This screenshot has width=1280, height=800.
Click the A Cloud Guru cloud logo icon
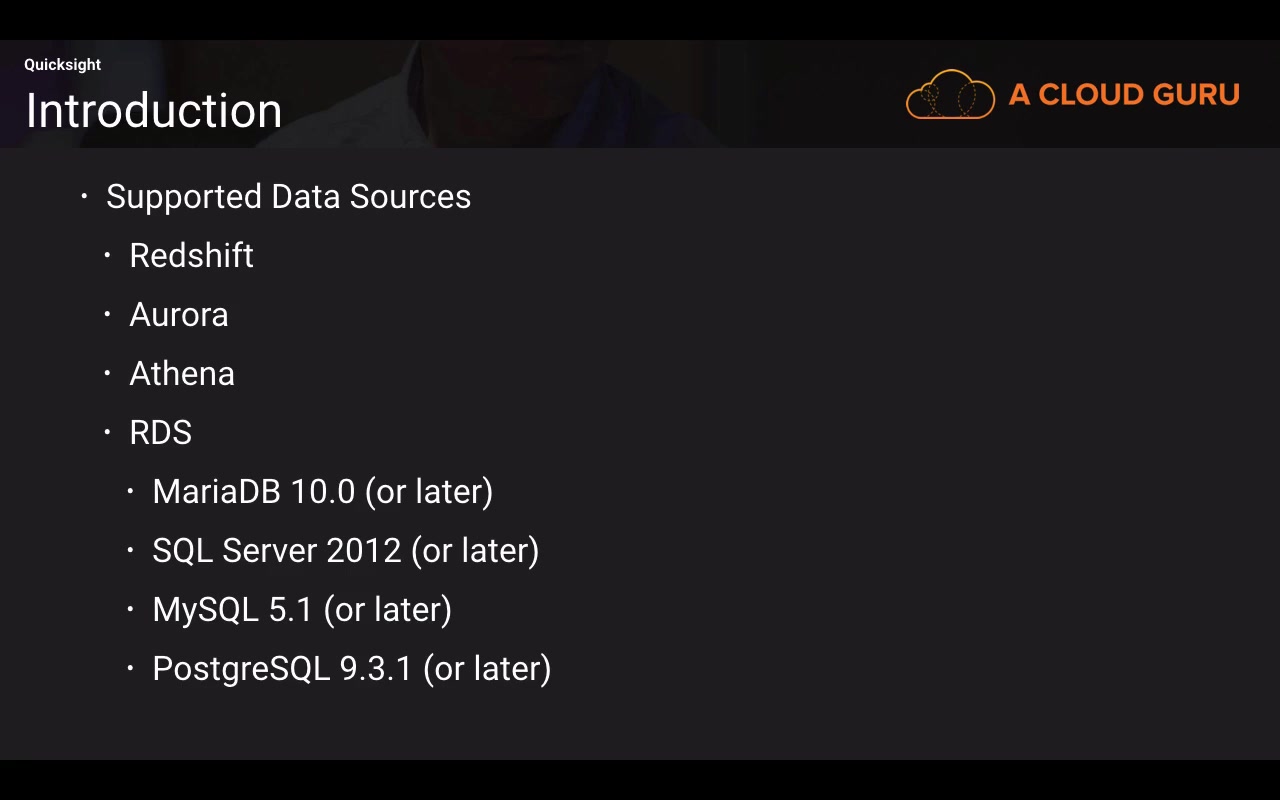point(950,95)
